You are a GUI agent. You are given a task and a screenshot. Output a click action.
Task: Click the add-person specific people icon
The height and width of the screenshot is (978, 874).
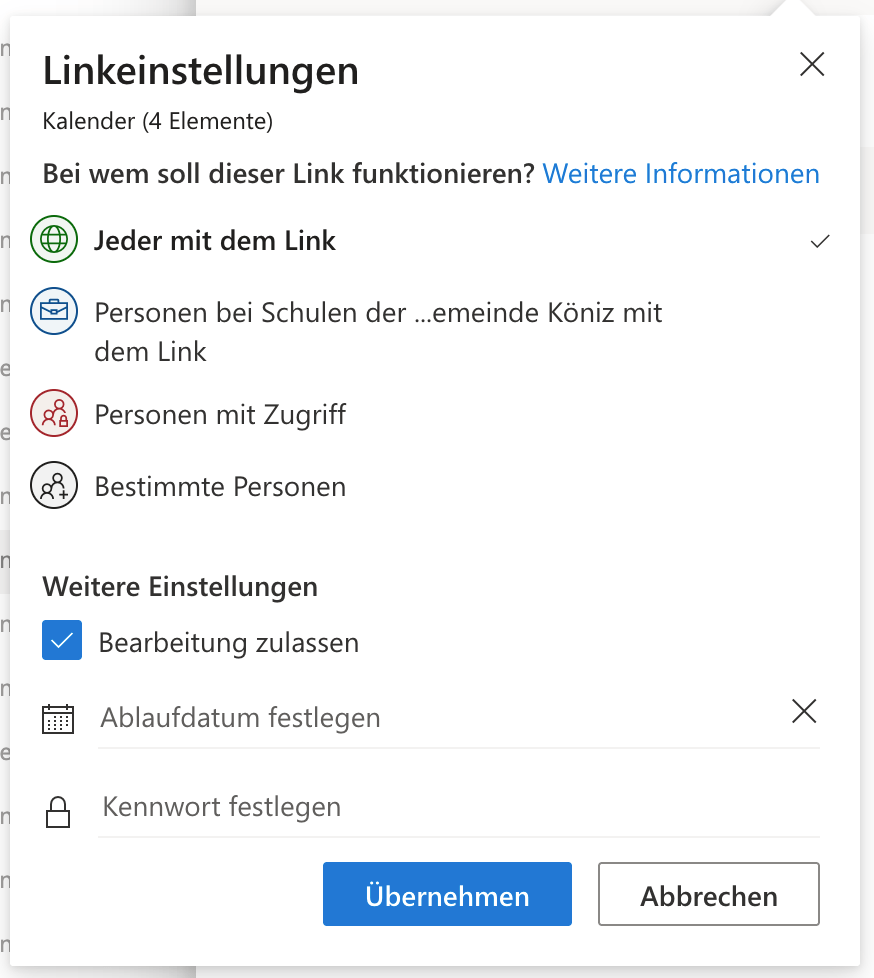54,487
